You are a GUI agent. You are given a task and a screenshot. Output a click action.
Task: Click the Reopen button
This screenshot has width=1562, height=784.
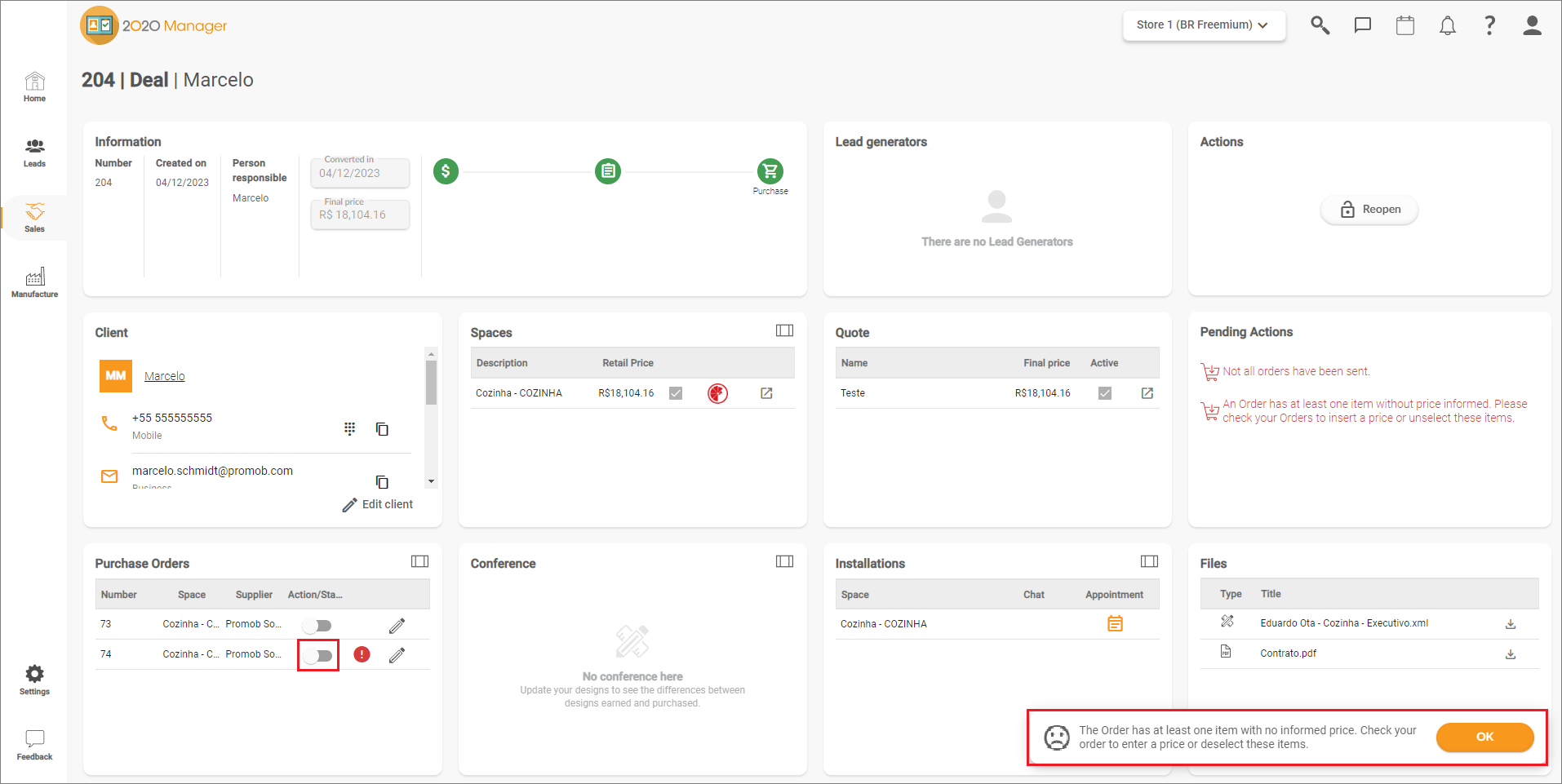click(1369, 210)
